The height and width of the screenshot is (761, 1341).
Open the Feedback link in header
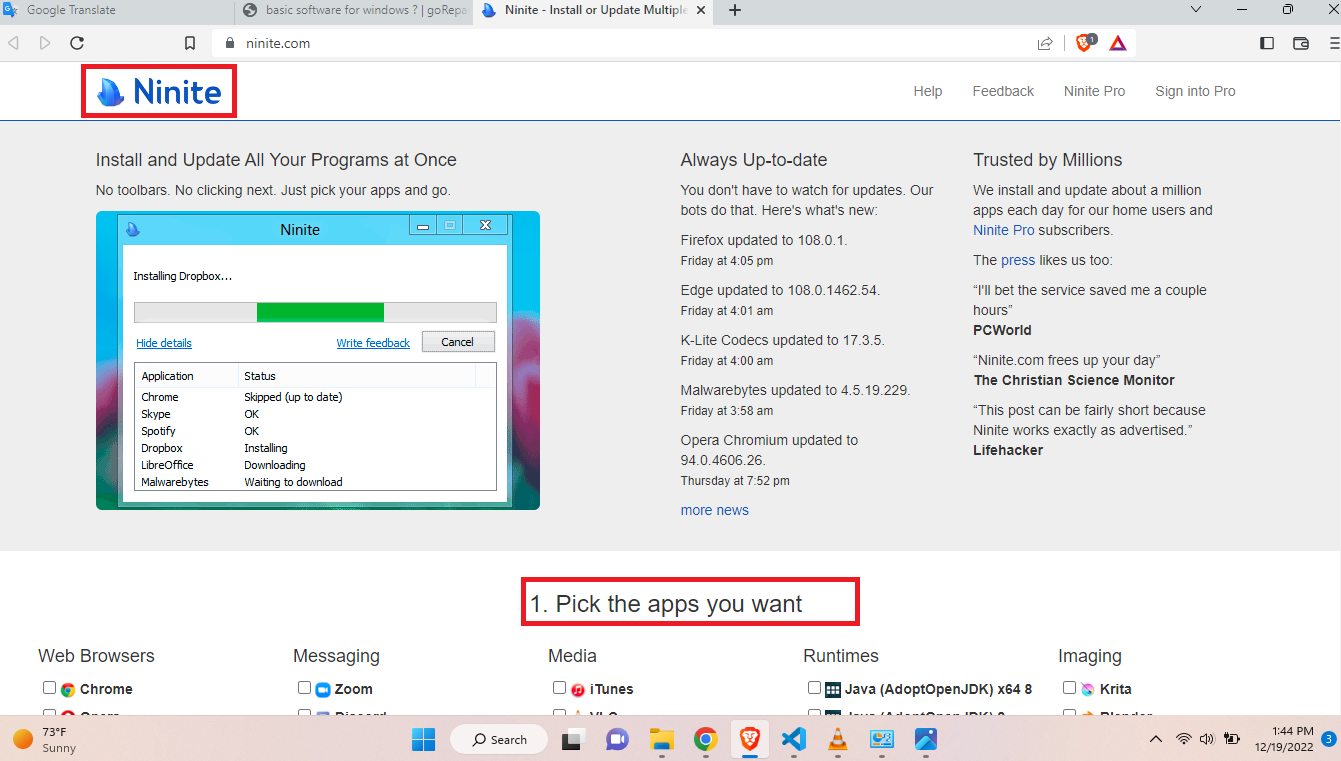(x=1003, y=91)
